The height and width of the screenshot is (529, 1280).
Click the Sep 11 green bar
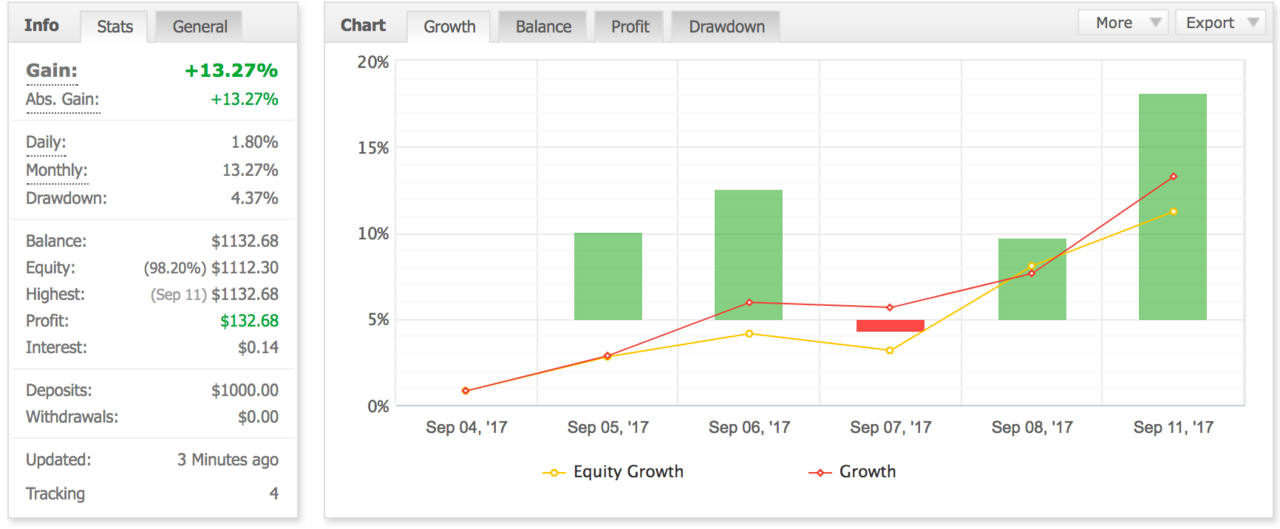1172,207
